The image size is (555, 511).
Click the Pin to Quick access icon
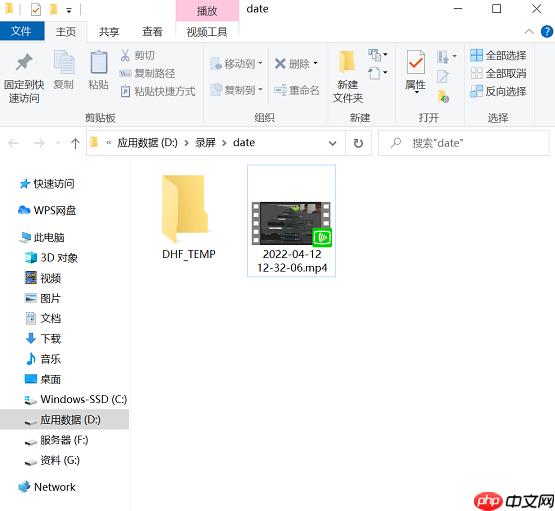[x=24, y=77]
